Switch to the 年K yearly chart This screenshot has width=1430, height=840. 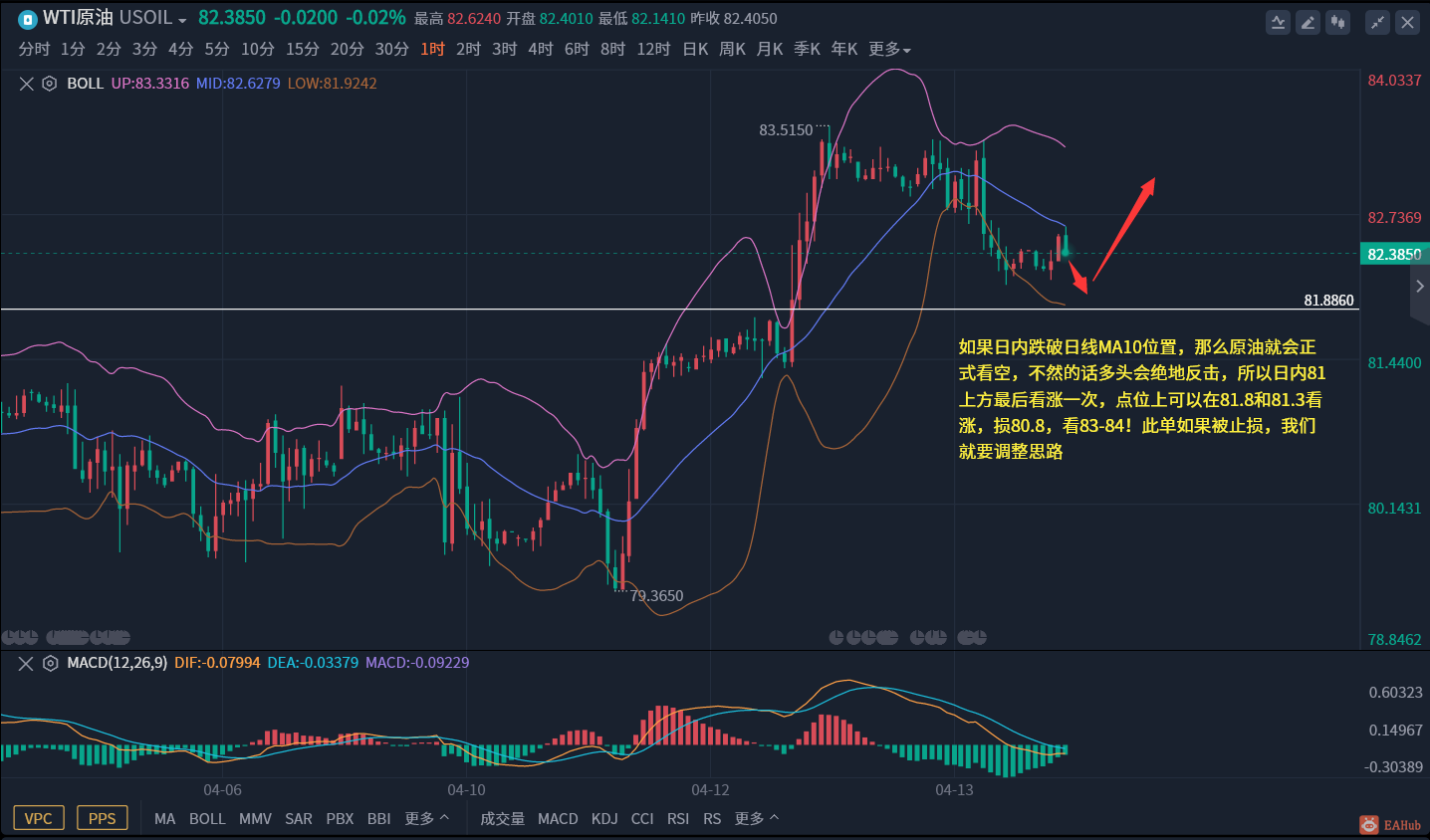coord(843,49)
